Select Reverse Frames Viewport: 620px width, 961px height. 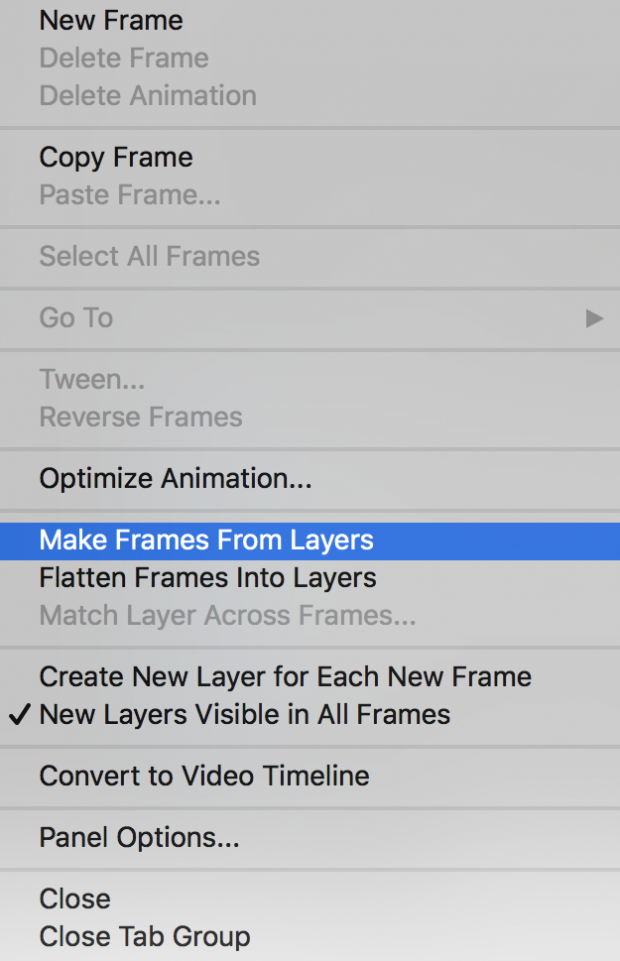click(138, 417)
